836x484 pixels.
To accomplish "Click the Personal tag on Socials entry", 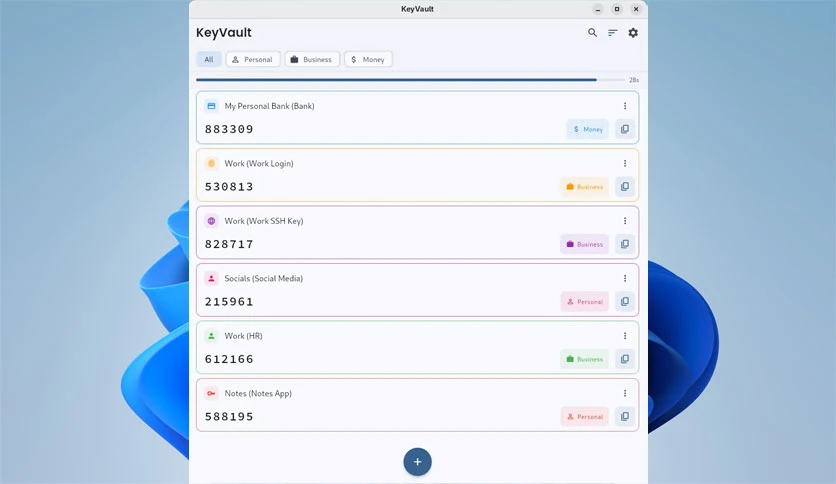I will (584, 302).
